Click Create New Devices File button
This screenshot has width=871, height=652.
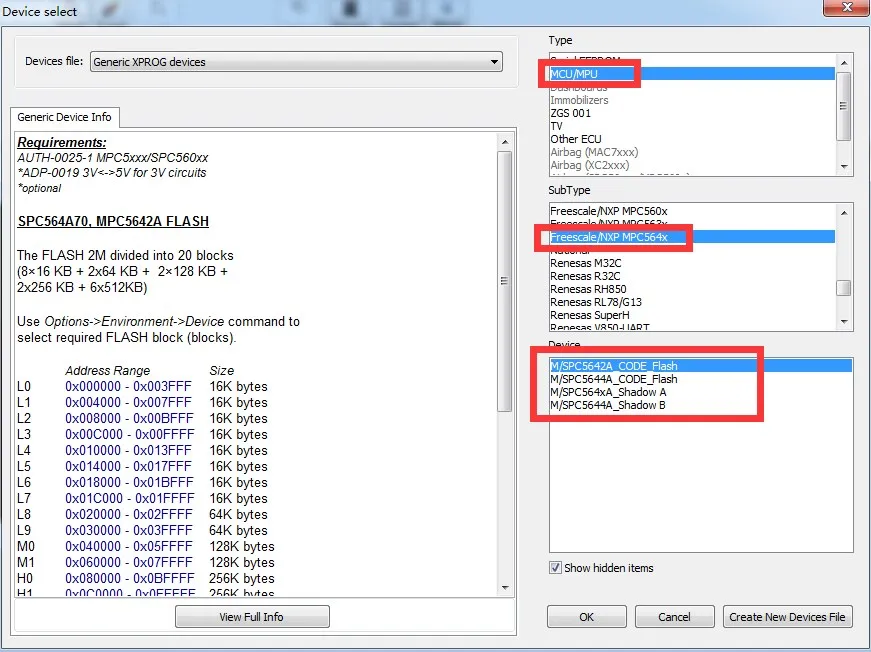click(x=787, y=617)
